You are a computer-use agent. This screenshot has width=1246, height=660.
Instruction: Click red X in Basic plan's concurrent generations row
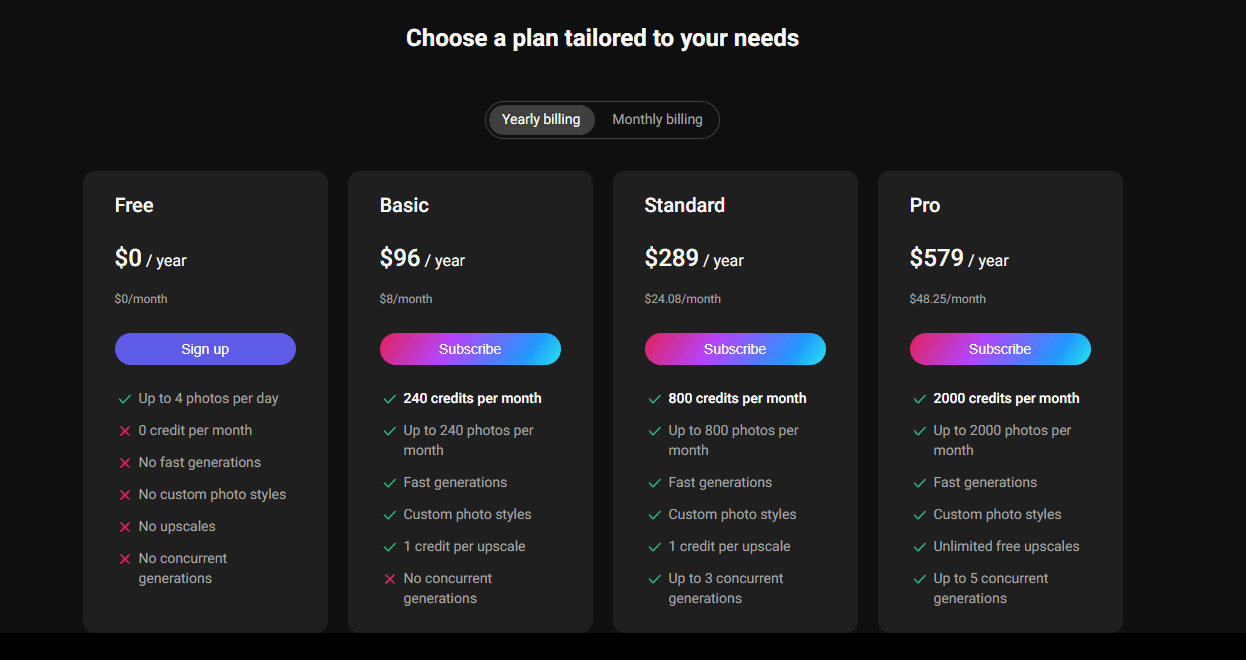pyautogui.click(x=390, y=579)
